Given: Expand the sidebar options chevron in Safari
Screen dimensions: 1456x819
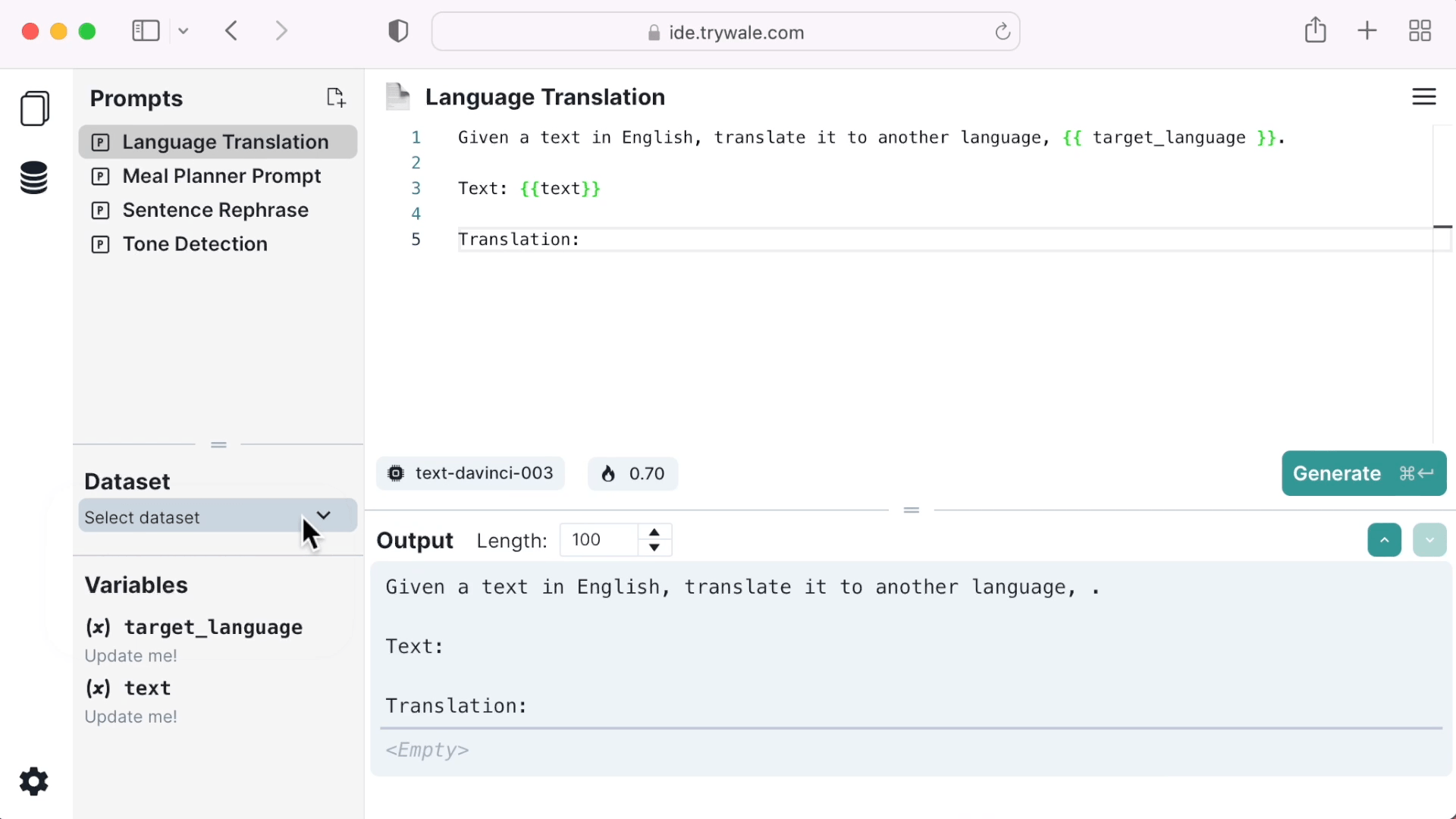Looking at the screenshot, I should pyautogui.click(x=184, y=31).
